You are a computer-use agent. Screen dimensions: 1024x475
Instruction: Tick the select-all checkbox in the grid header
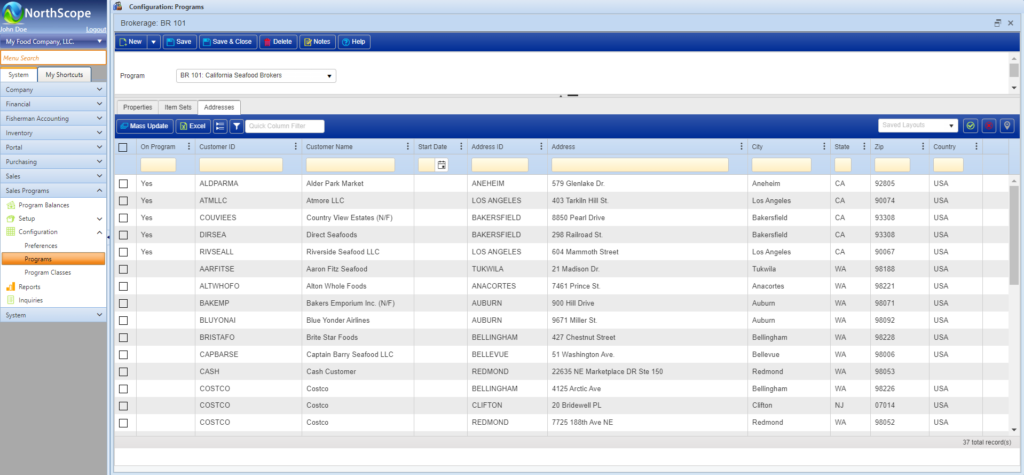[123, 147]
